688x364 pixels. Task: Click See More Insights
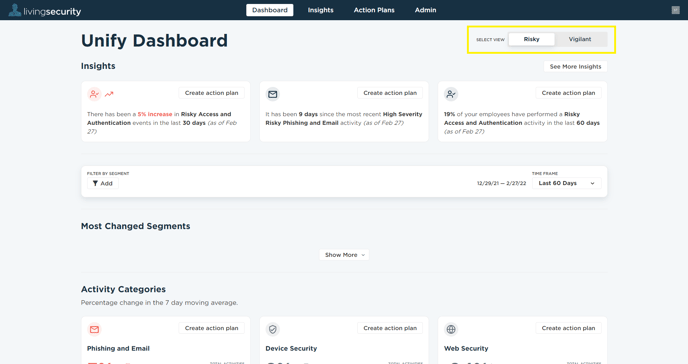[575, 67]
